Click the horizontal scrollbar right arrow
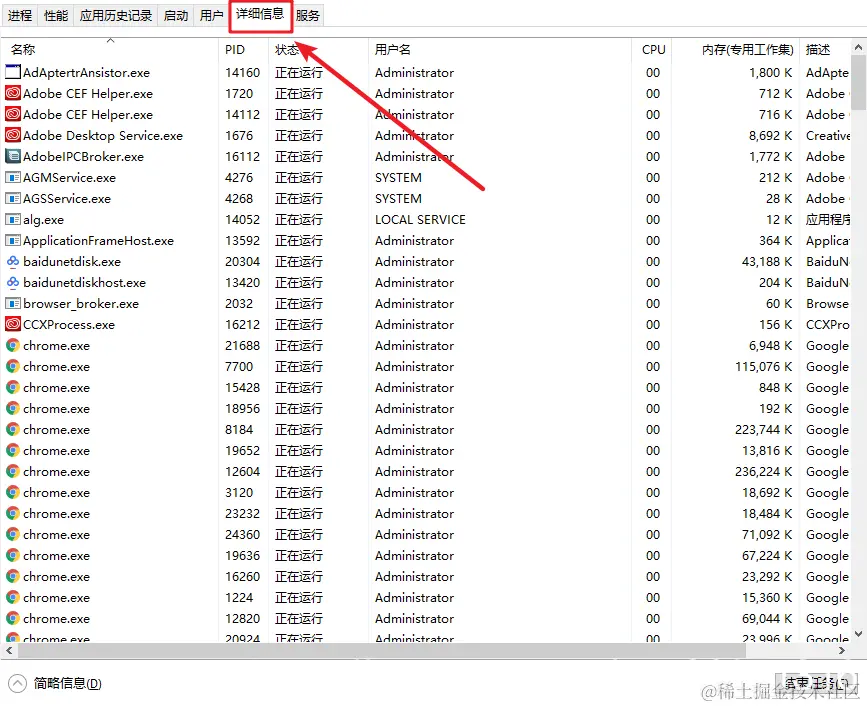The width and height of the screenshot is (867, 708). [842, 650]
